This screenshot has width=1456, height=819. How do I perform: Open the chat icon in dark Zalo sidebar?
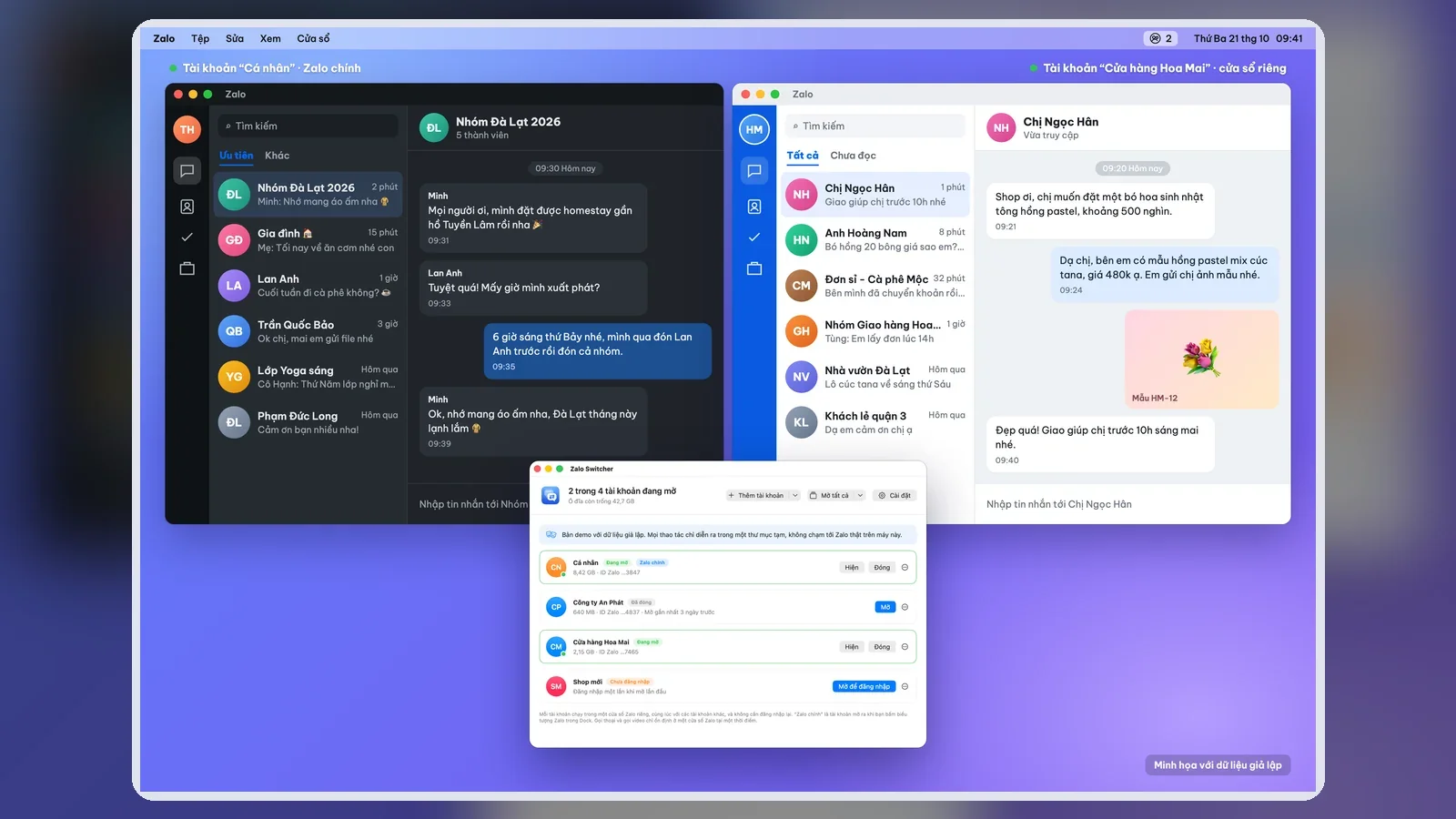coord(187,170)
